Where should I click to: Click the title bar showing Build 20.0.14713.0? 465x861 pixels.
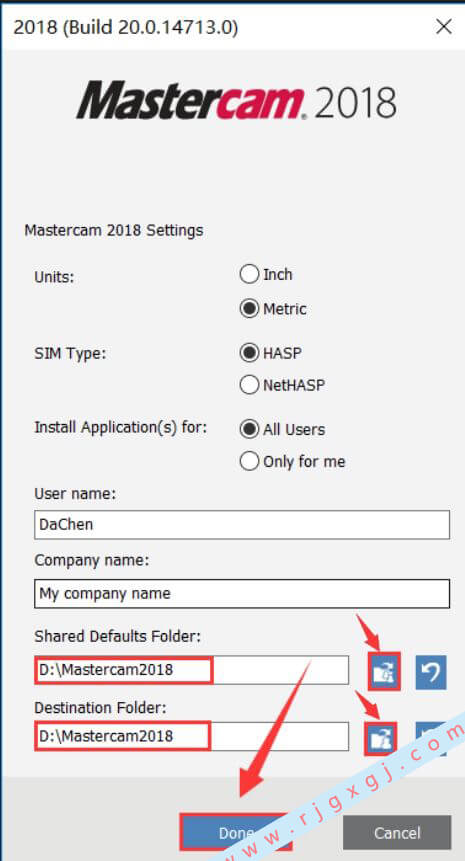[126, 27]
